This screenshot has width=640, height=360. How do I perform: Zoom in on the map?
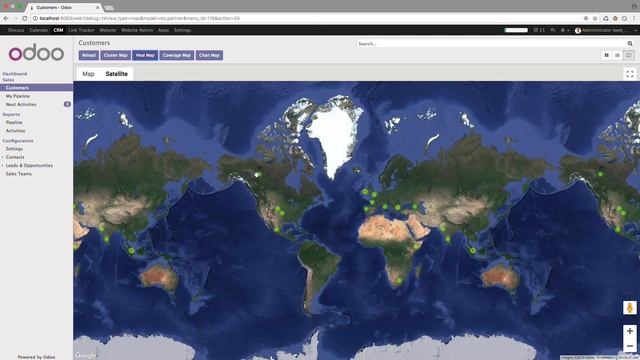click(630, 331)
